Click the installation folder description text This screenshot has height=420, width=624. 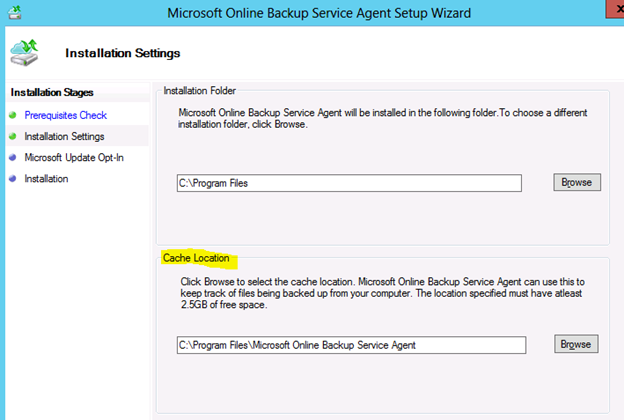click(382, 118)
